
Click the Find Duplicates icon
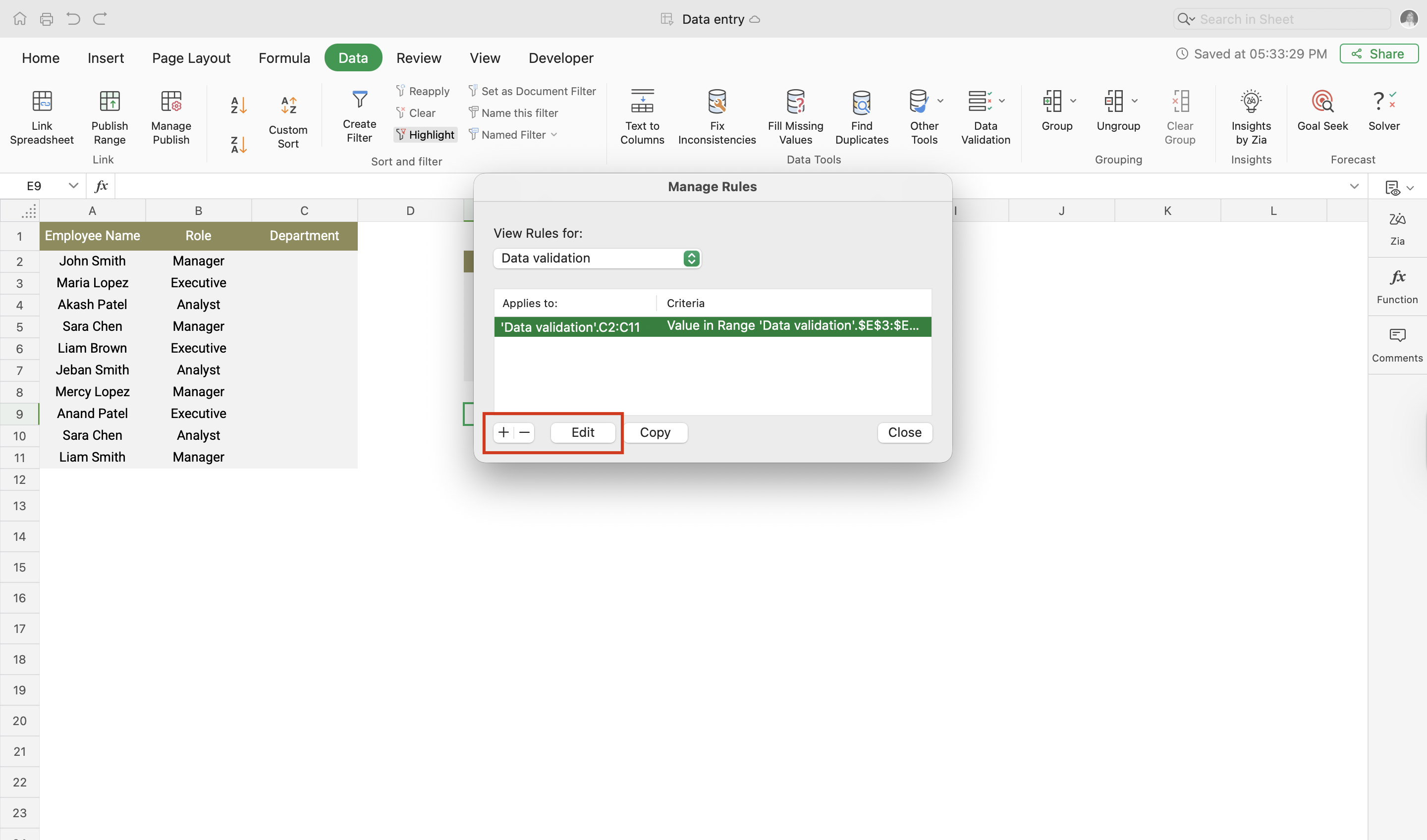point(861,103)
